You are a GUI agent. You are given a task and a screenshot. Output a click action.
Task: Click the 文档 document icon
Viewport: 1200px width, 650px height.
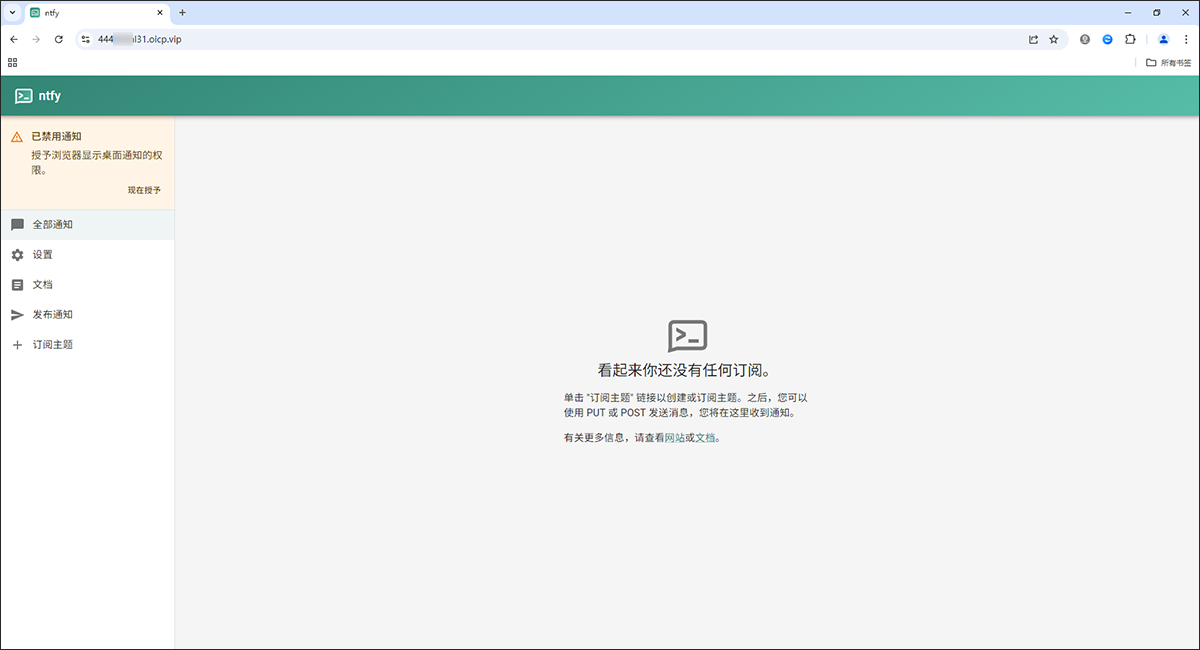17,285
